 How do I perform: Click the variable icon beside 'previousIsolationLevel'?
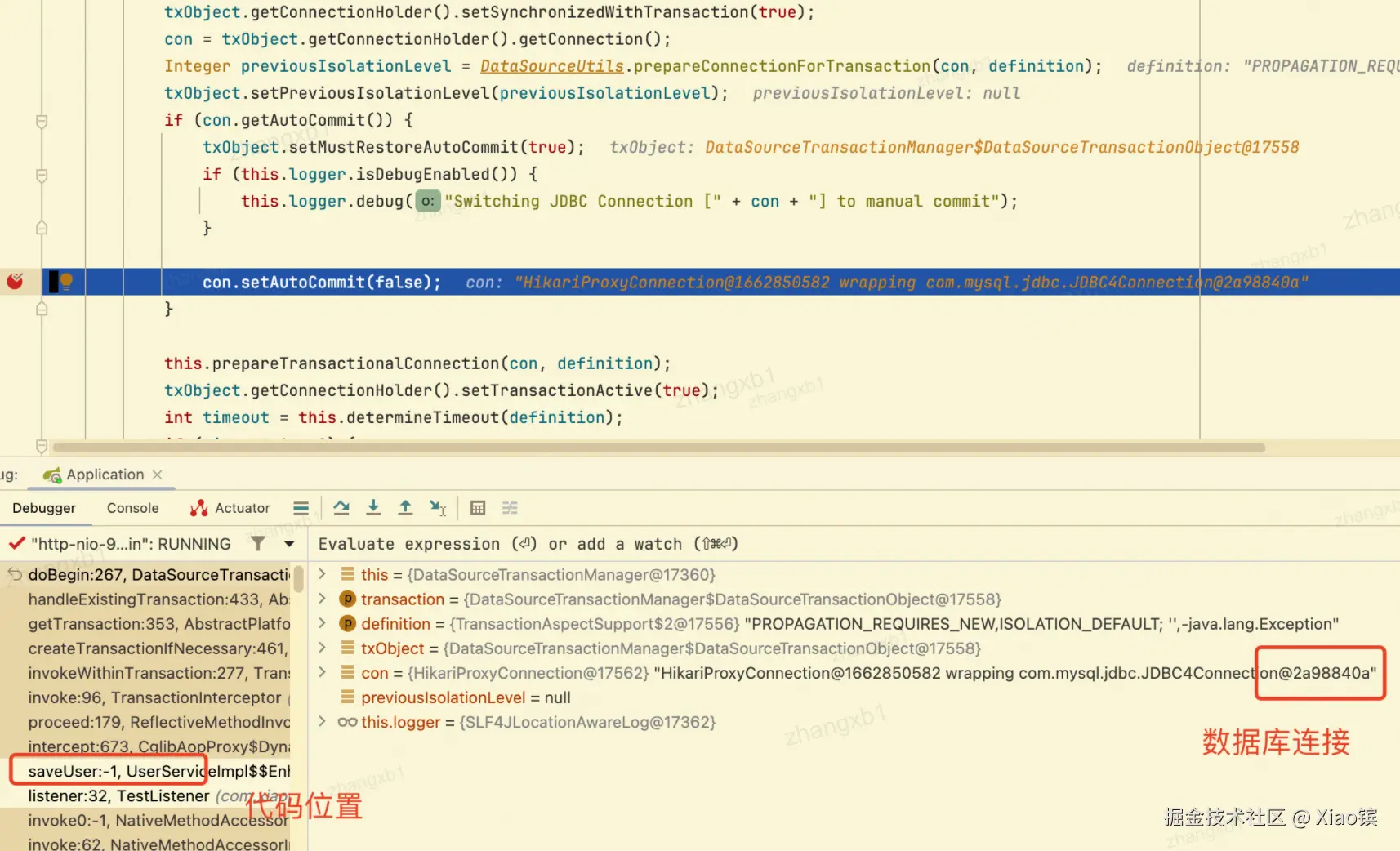coord(348,697)
